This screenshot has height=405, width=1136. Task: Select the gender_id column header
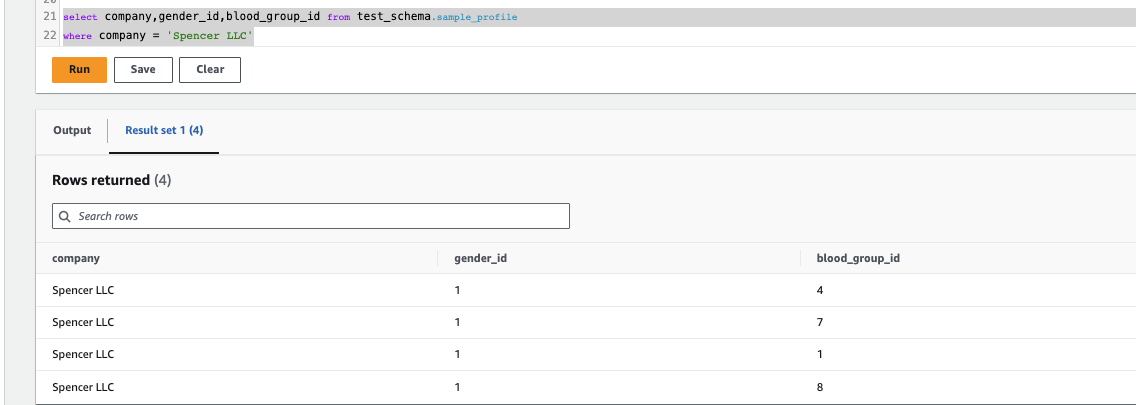pos(480,258)
